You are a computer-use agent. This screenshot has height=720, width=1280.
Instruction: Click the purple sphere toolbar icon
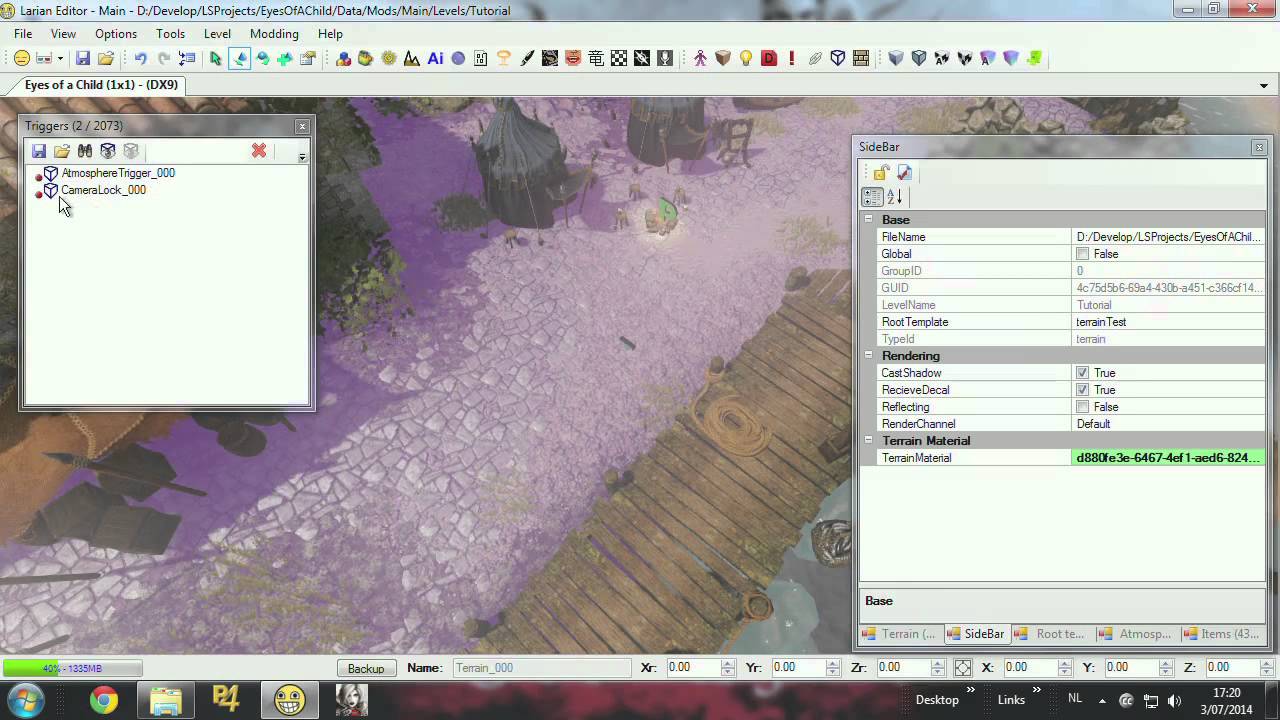point(458,59)
